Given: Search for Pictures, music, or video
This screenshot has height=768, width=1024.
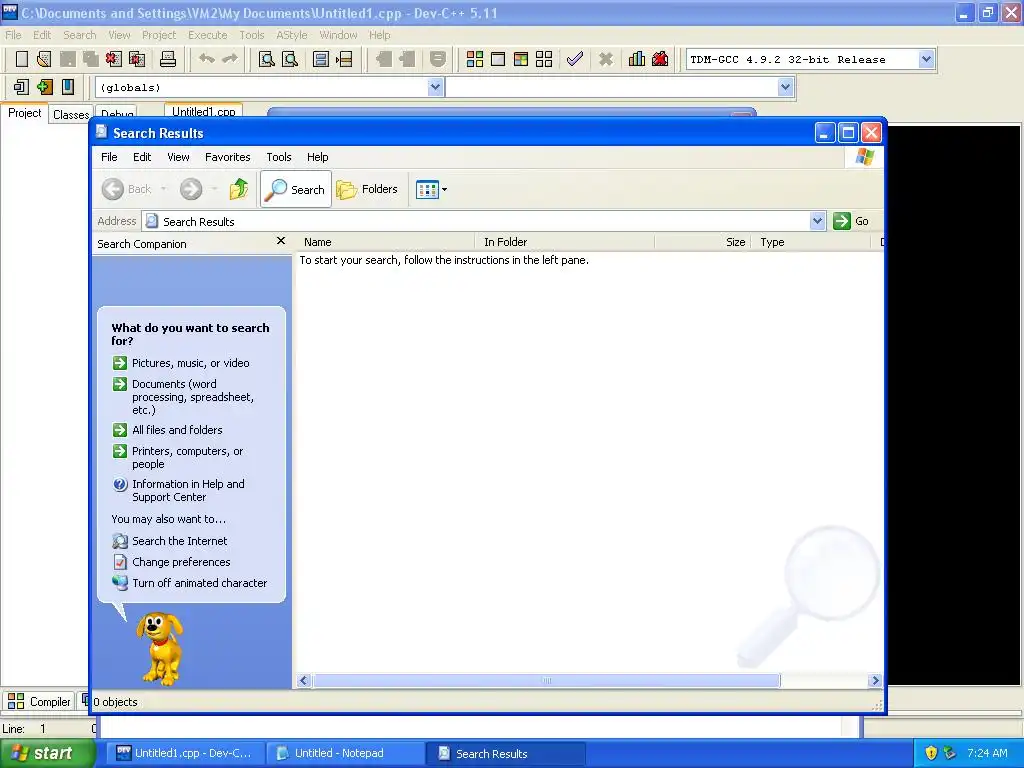Looking at the screenshot, I should point(191,363).
